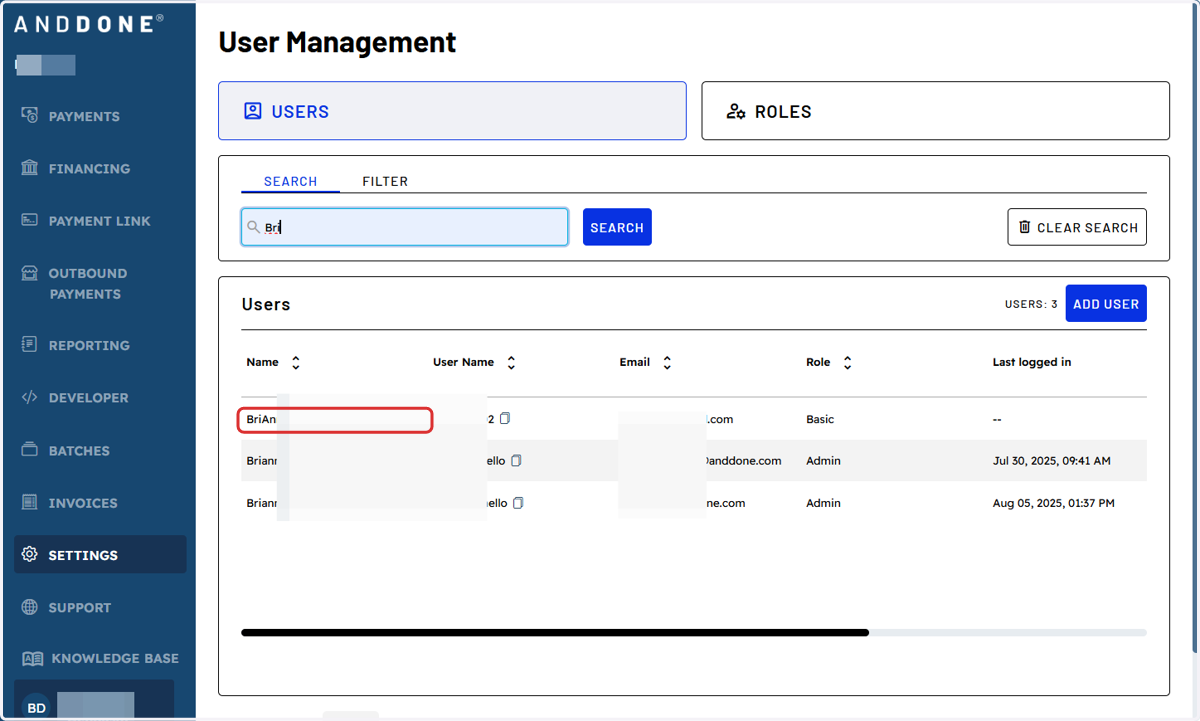Switch to the ROLES tab
The width and height of the screenshot is (1200, 721).
tap(935, 111)
